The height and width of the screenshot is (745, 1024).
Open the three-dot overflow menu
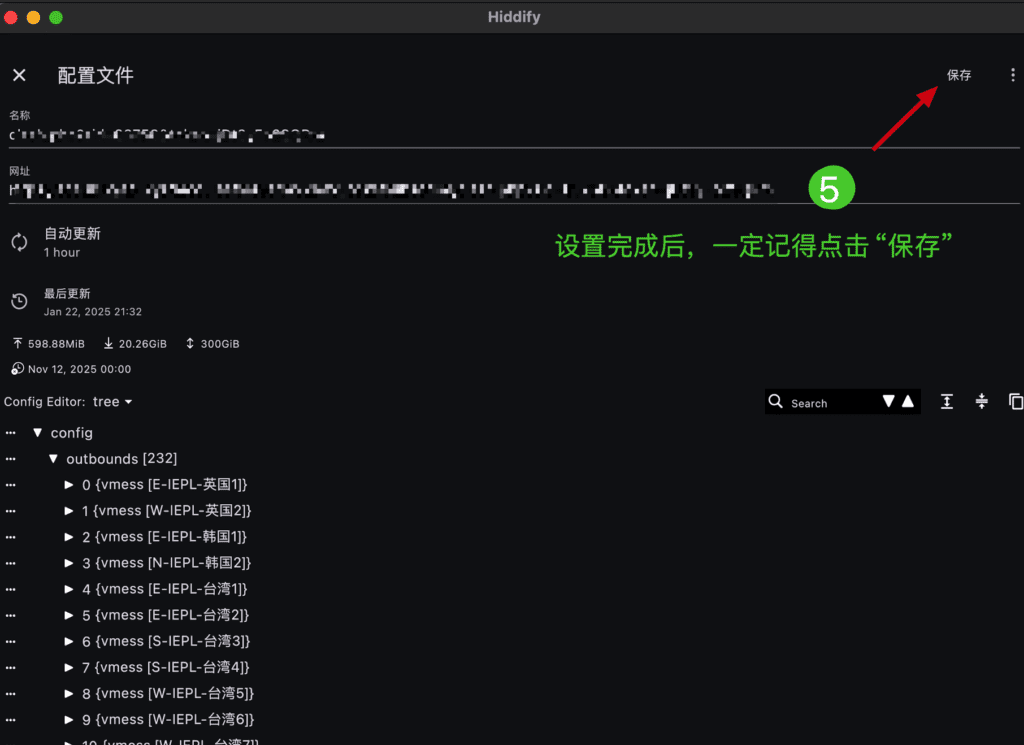click(x=1013, y=75)
